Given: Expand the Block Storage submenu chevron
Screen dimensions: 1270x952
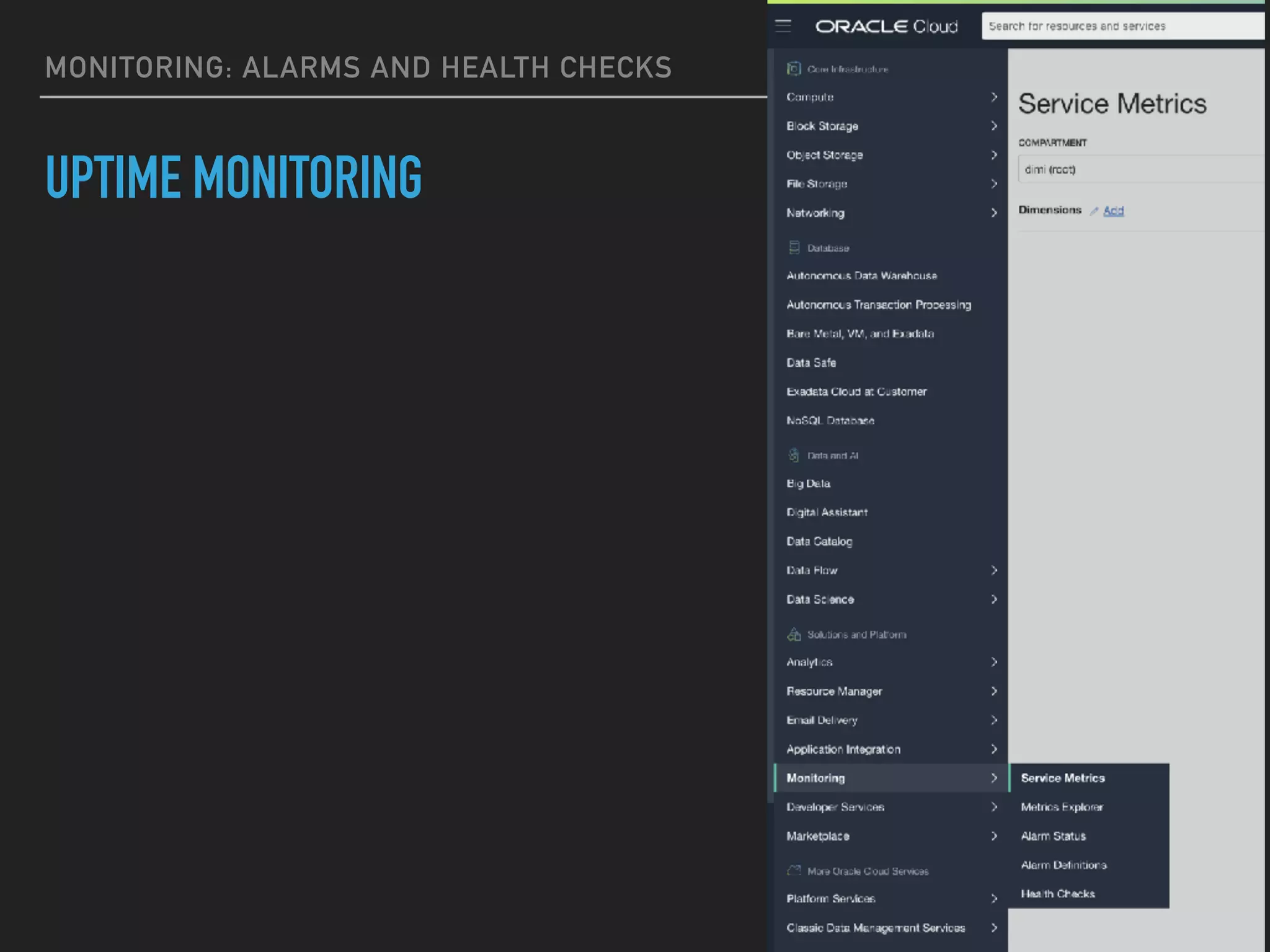Looking at the screenshot, I should click(x=994, y=126).
